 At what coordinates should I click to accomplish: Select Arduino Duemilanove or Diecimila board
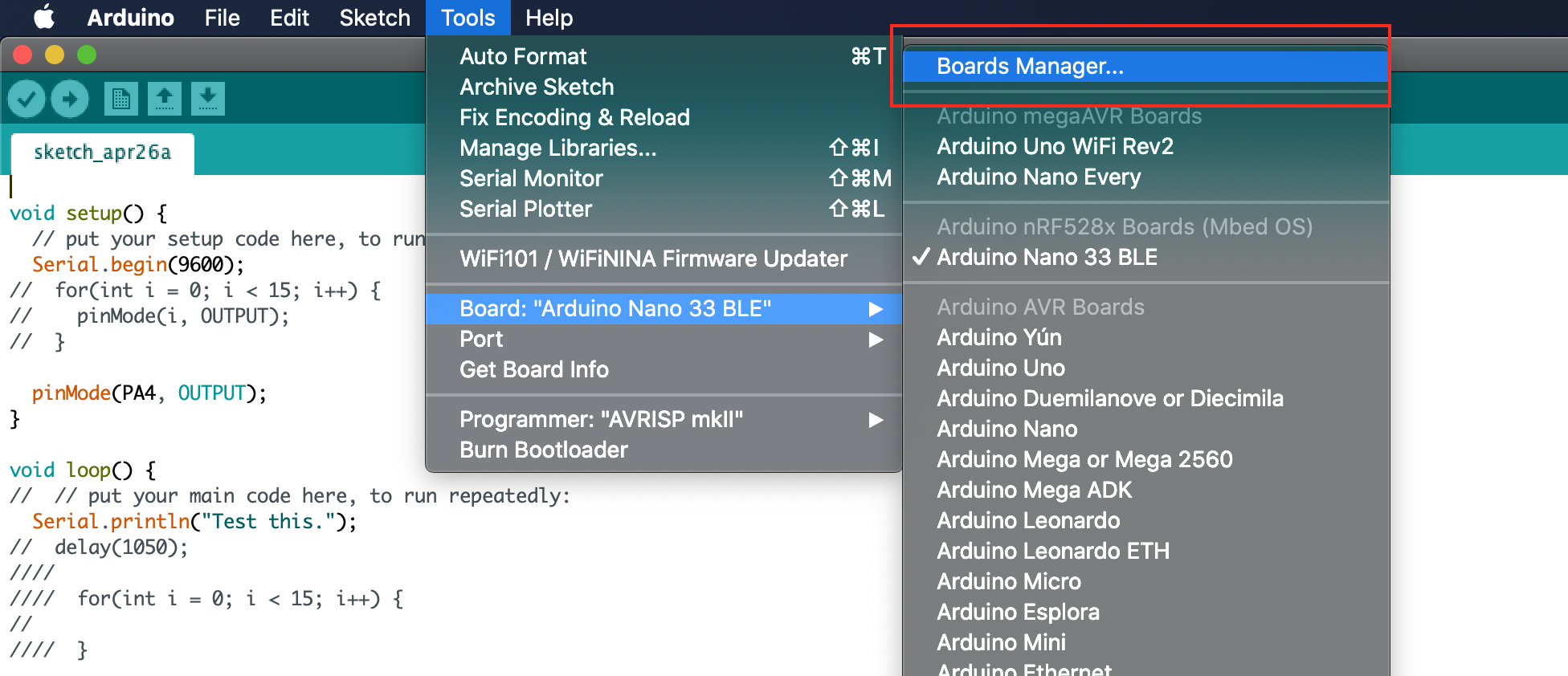pos(1145,398)
